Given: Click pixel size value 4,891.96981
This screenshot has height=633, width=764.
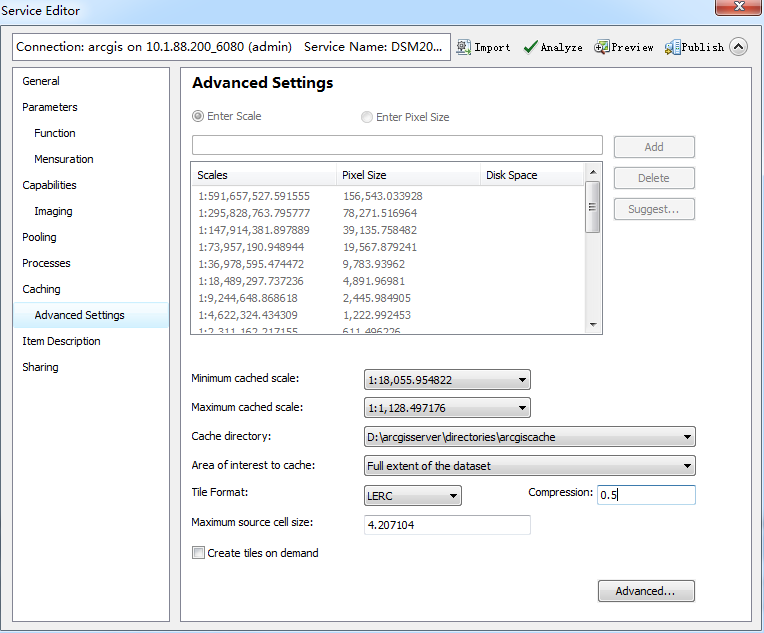Looking at the screenshot, I should [x=374, y=281].
